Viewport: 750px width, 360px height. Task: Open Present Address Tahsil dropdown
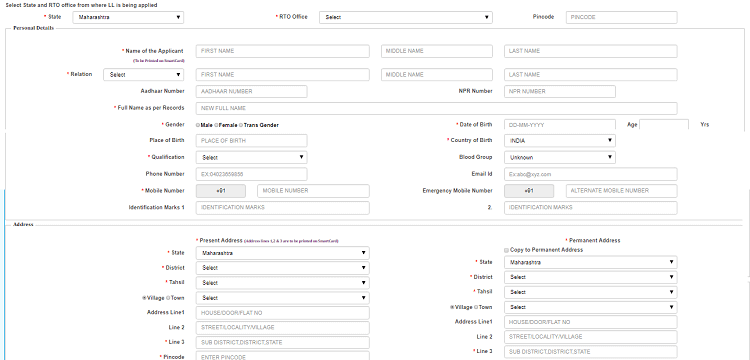(283, 283)
